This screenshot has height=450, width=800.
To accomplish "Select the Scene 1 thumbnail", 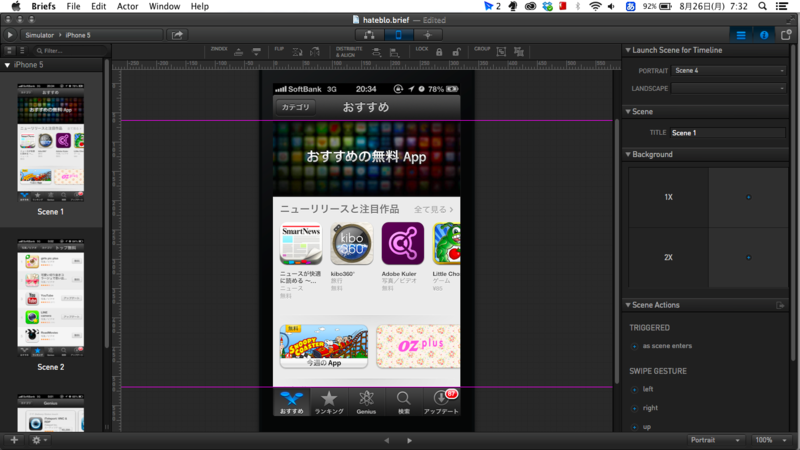I will (x=51, y=143).
